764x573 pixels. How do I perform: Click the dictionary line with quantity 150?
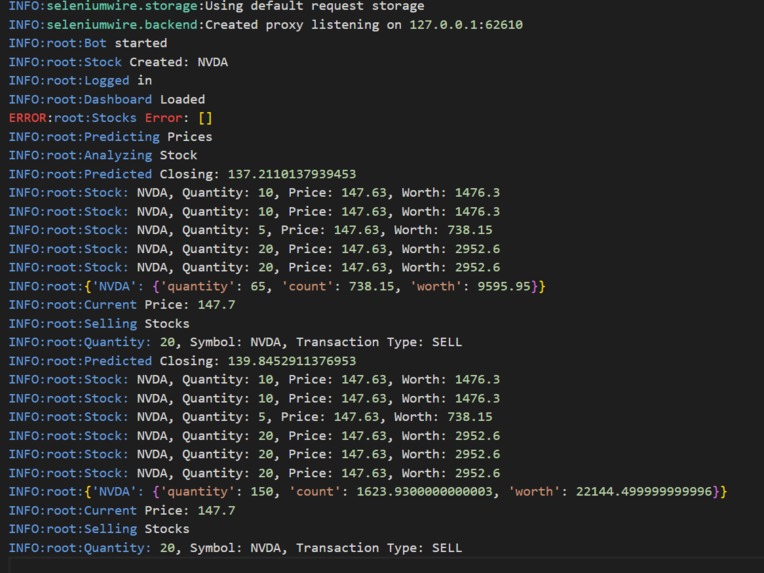368,491
